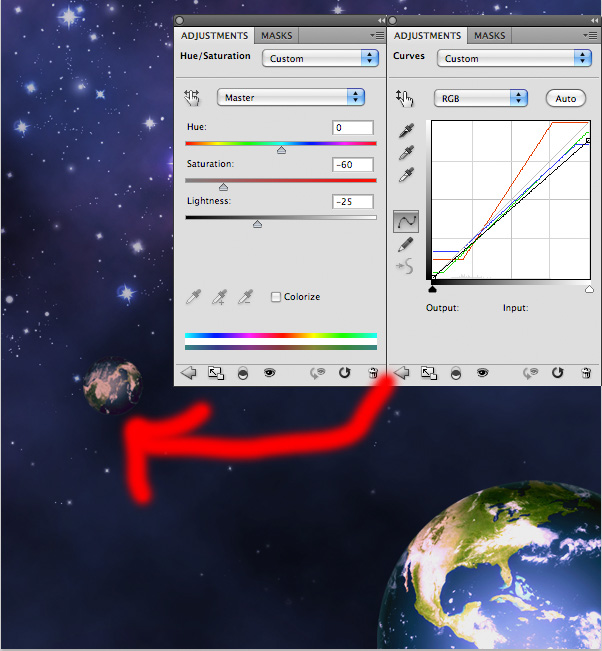Click the curves white point input slider
The height and width of the screenshot is (651, 602).
[x=589, y=289]
